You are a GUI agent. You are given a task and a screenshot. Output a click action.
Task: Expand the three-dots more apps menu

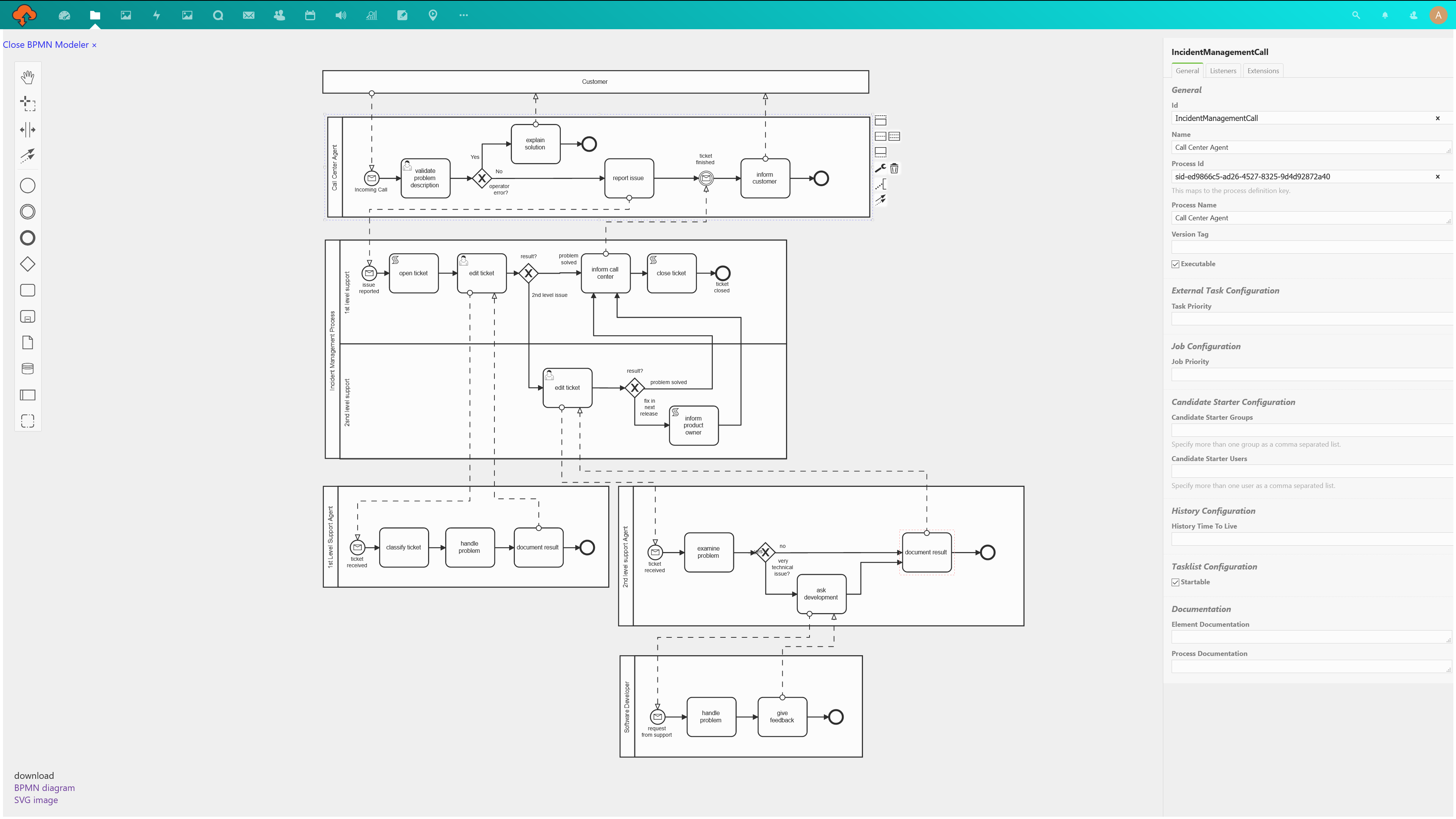click(x=463, y=15)
